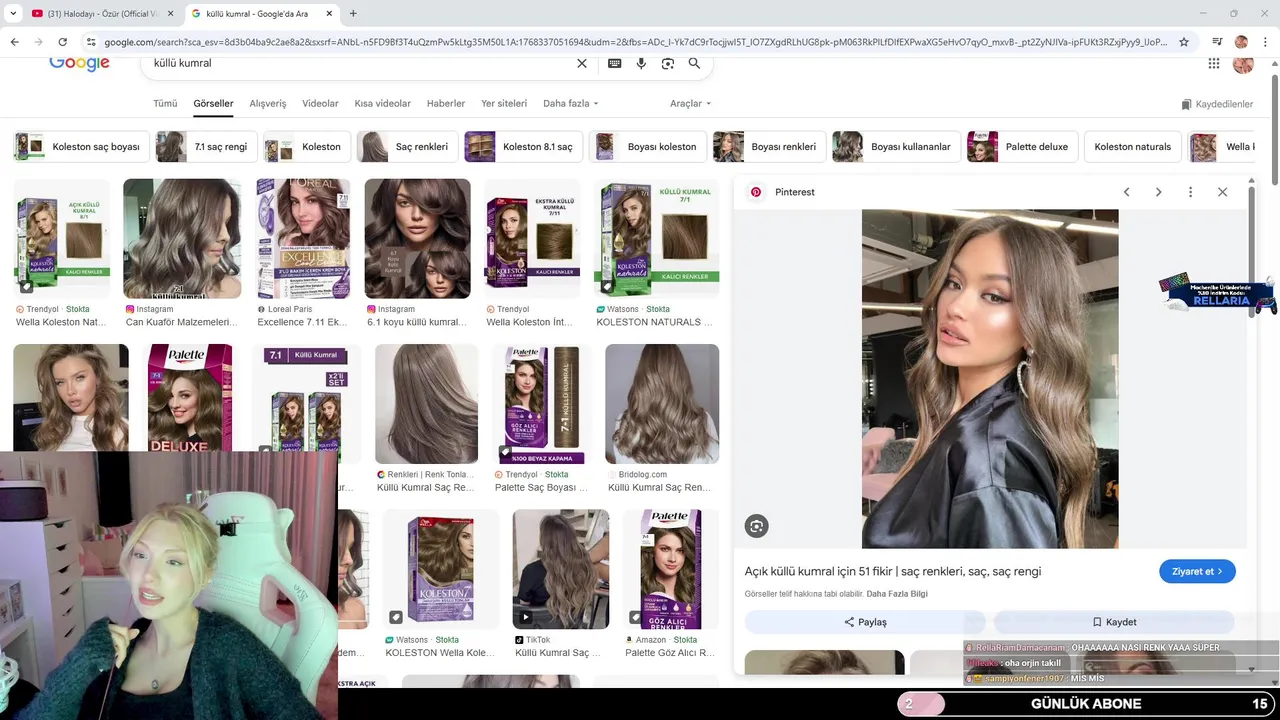The height and width of the screenshot is (720, 1280).
Task: Click the Ziyaret et button
Action: click(x=1197, y=571)
